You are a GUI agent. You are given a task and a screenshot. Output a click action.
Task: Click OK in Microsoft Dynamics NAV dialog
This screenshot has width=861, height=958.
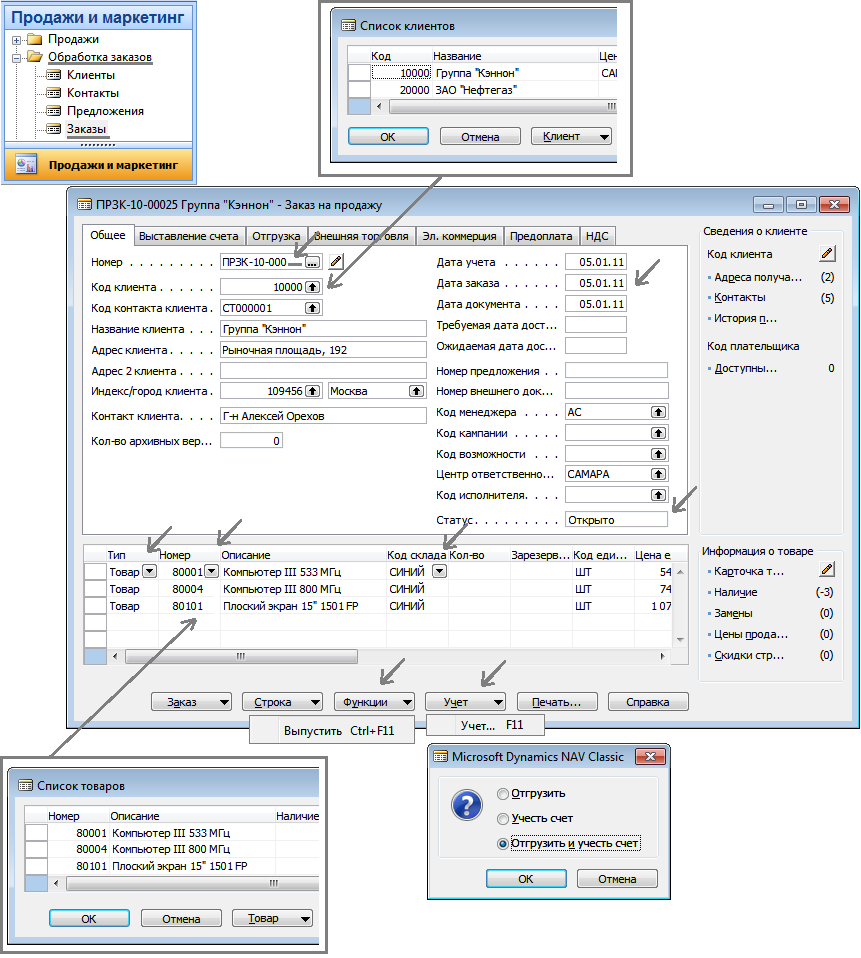tap(526, 879)
